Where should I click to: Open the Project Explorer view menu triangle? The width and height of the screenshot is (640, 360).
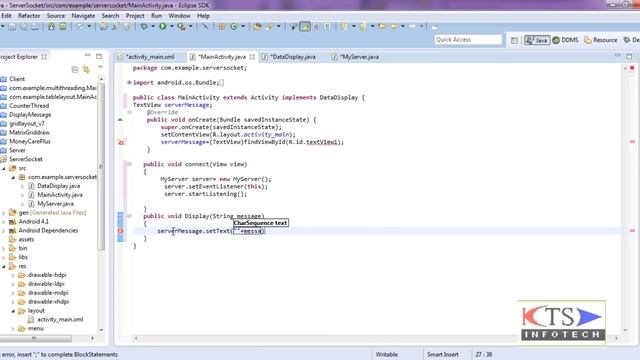coord(100,68)
